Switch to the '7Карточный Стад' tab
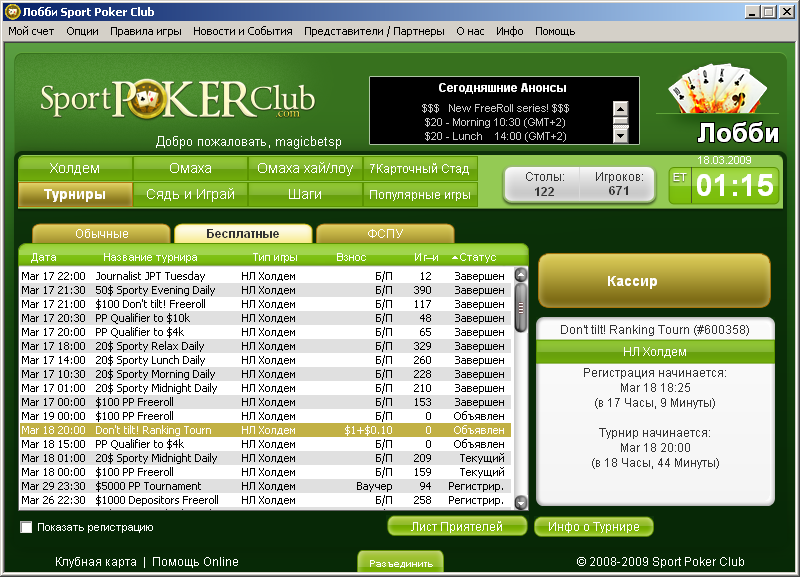This screenshot has width=800, height=577. coord(420,168)
